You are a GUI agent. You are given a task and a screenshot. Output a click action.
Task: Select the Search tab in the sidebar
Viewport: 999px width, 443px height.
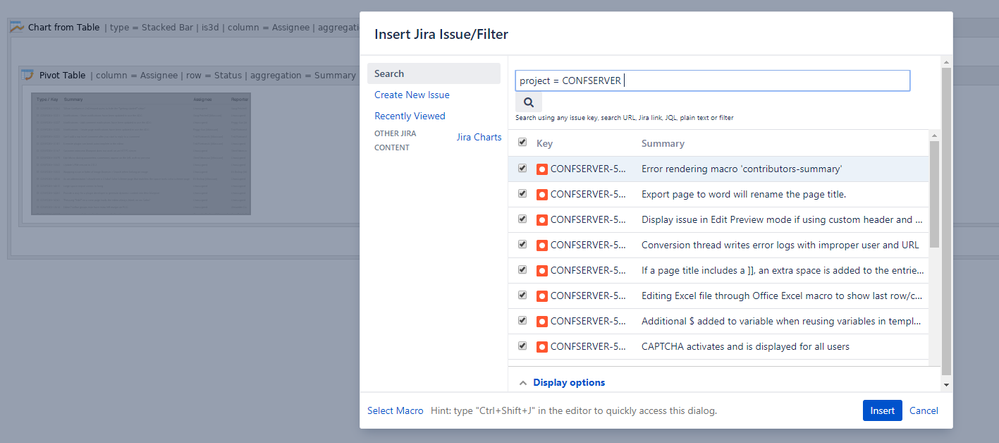pos(434,73)
